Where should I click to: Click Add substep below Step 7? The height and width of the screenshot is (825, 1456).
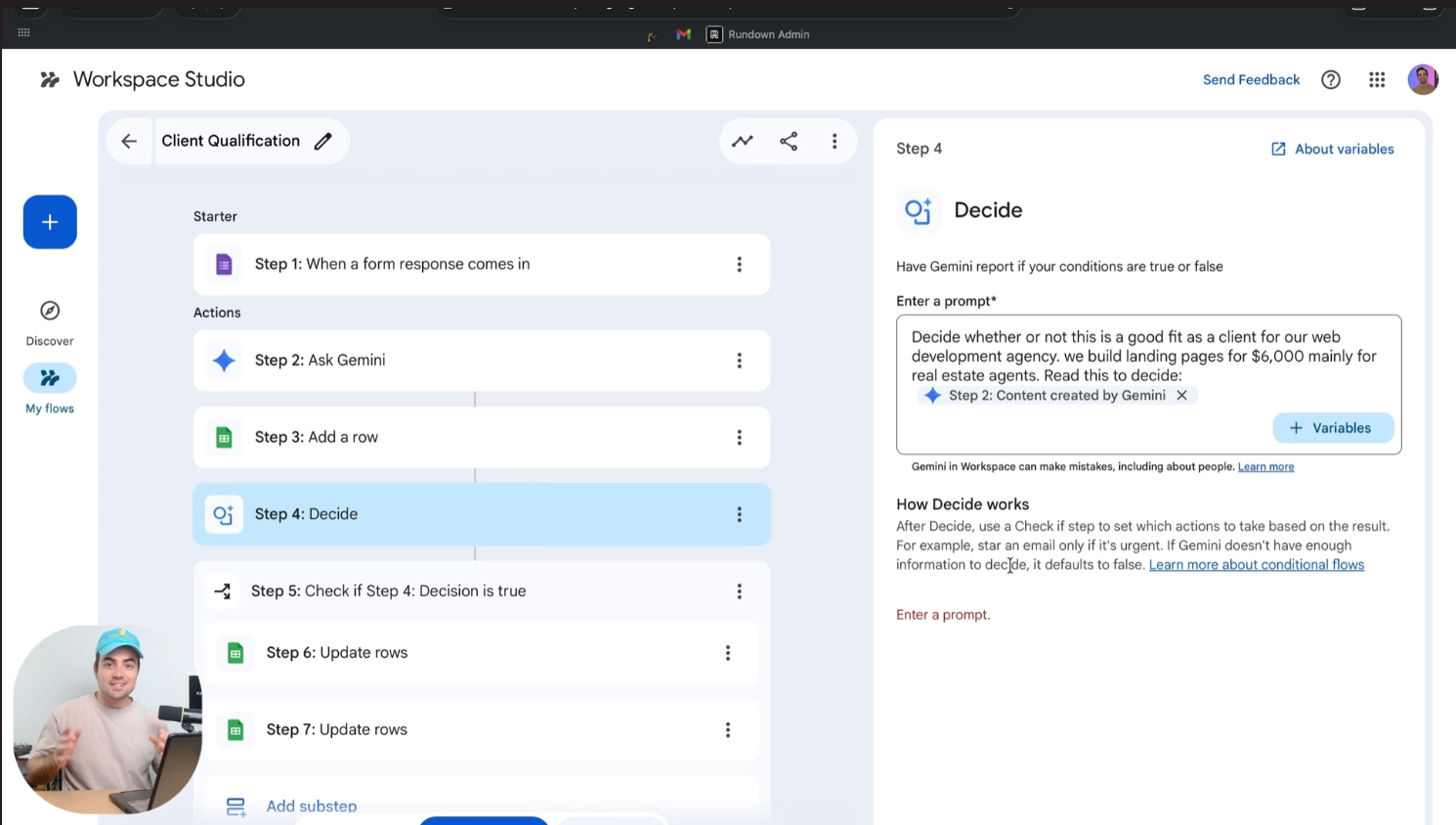point(311,805)
